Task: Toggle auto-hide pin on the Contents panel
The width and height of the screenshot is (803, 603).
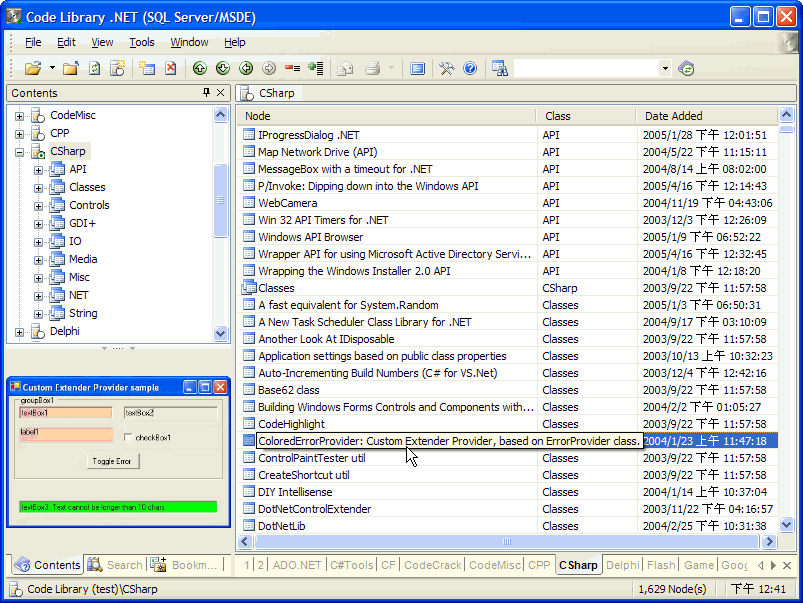Action: (208, 92)
